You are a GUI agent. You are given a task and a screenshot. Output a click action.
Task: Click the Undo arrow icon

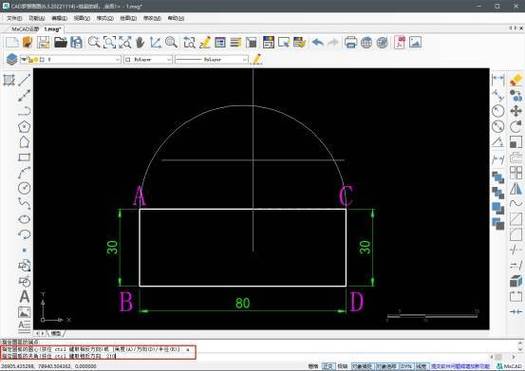point(318,43)
